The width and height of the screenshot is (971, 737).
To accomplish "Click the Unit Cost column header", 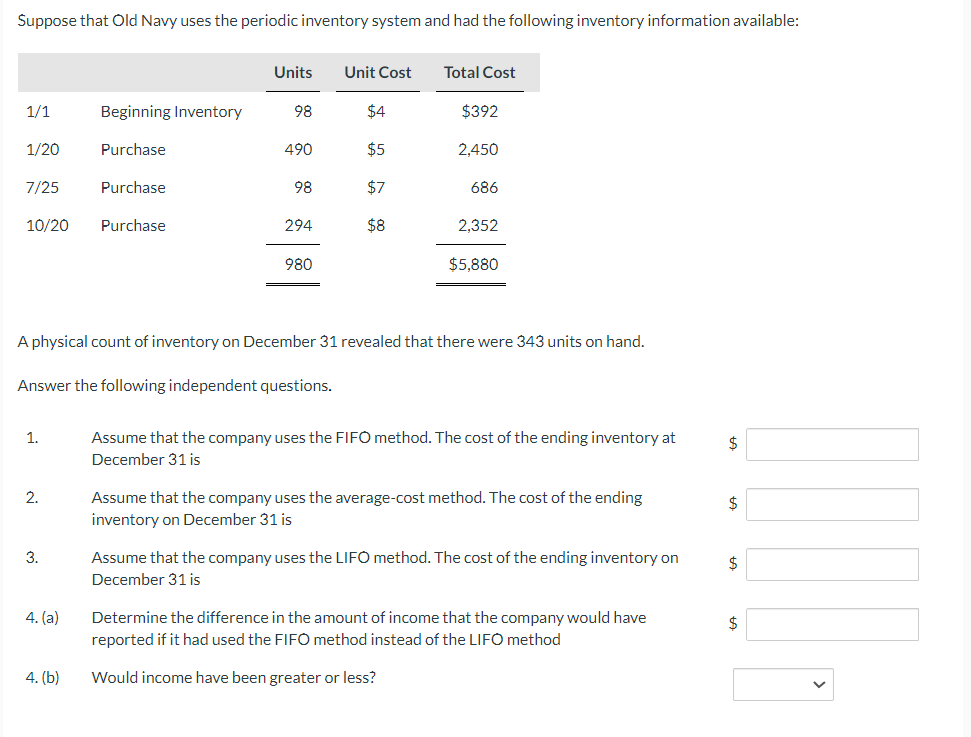I will (x=378, y=72).
